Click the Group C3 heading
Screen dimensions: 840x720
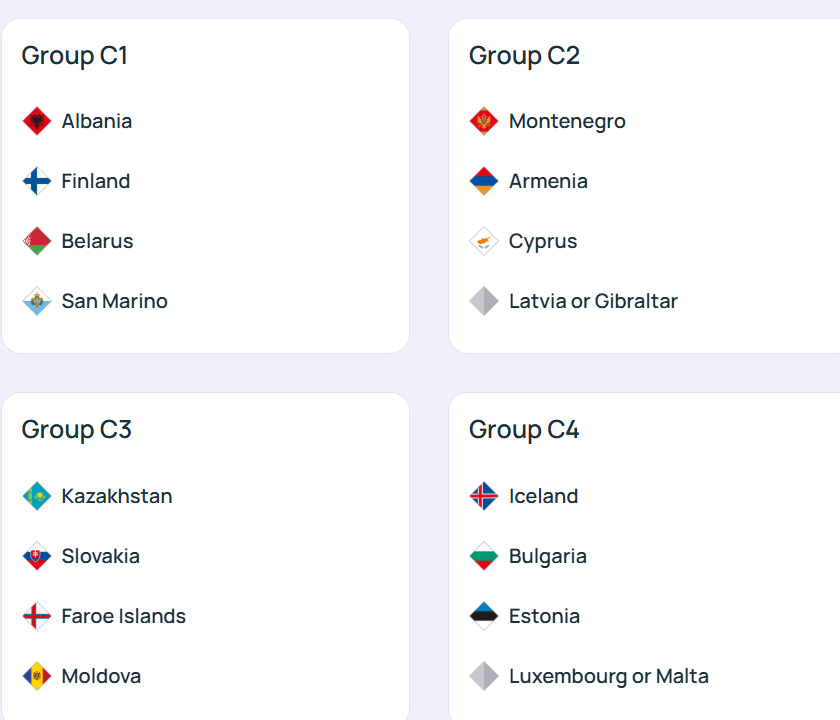[77, 429]
